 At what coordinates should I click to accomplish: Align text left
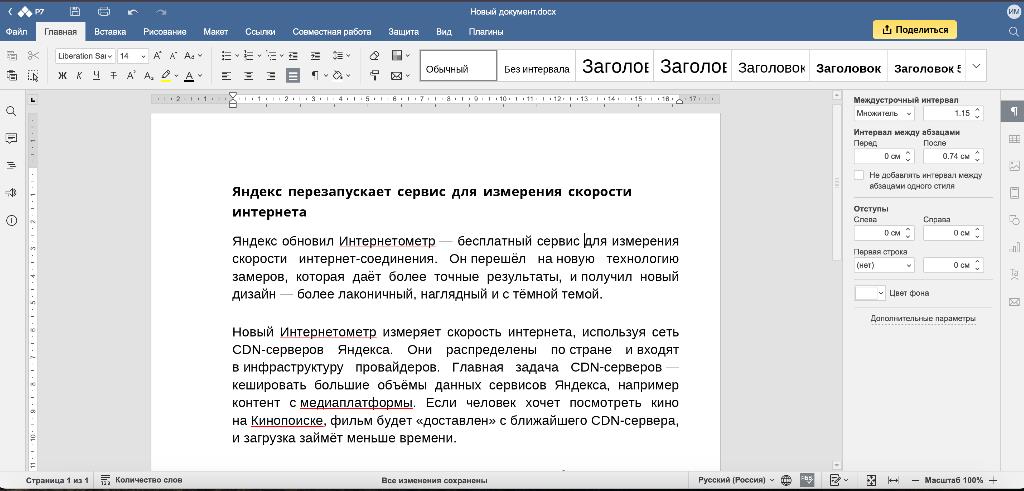(x=226, y=76)
